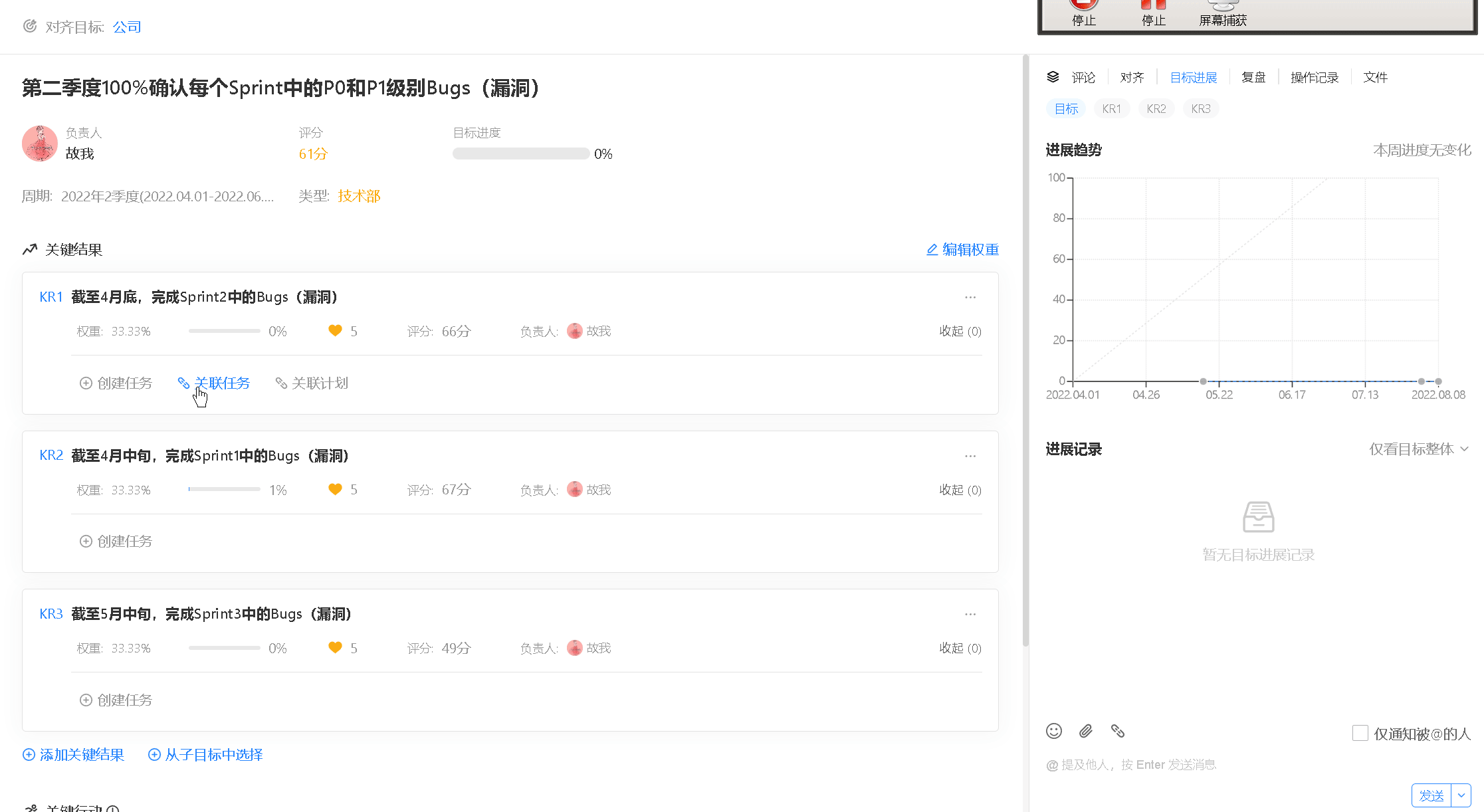The height and width of the screenshot is (812, 1484).
Task: Click the orange heart on KR2
Action: pyautogui.click(x=335, y=490)
